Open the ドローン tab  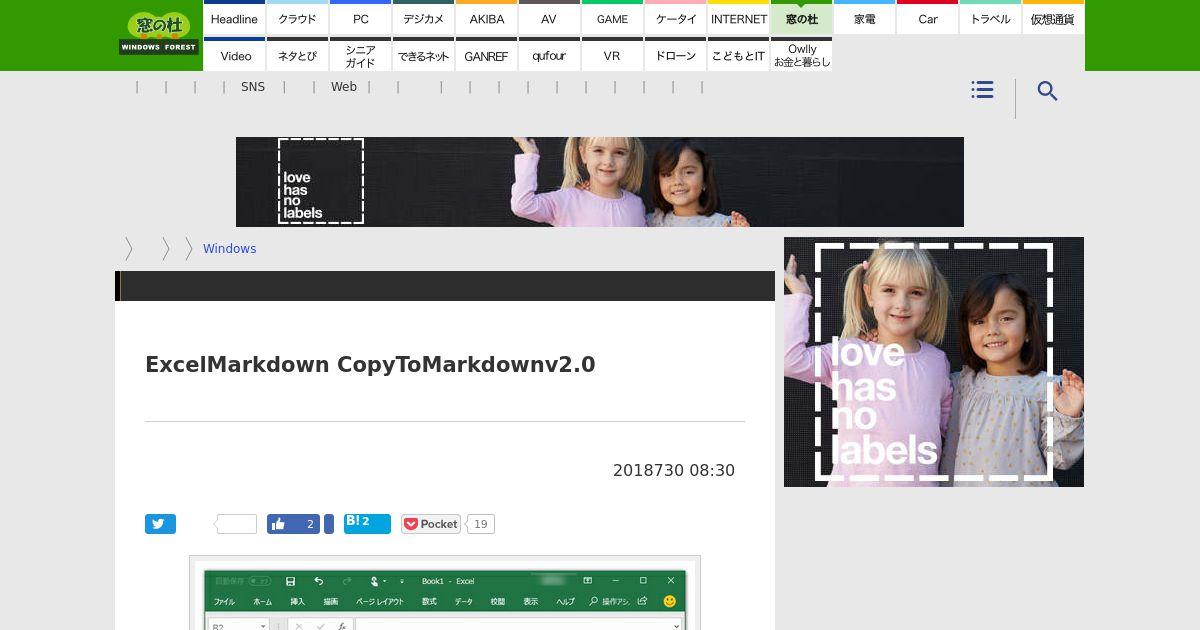675,55
